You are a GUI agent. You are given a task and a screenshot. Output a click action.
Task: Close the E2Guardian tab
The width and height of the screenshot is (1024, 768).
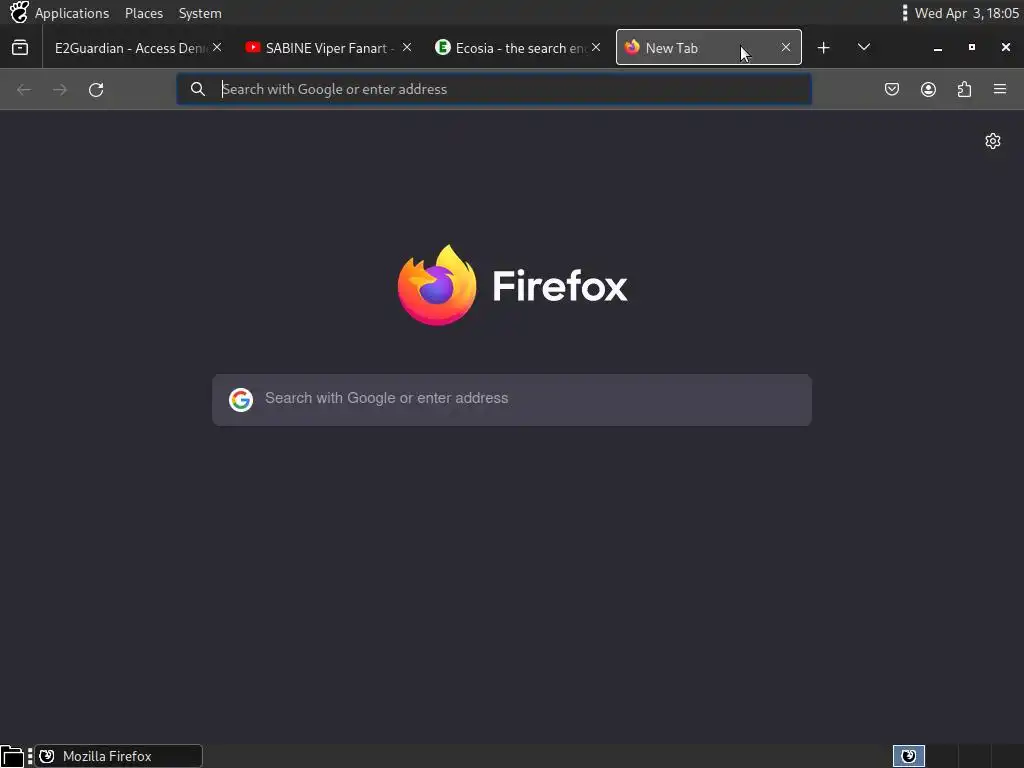click(x=217, y=47)
